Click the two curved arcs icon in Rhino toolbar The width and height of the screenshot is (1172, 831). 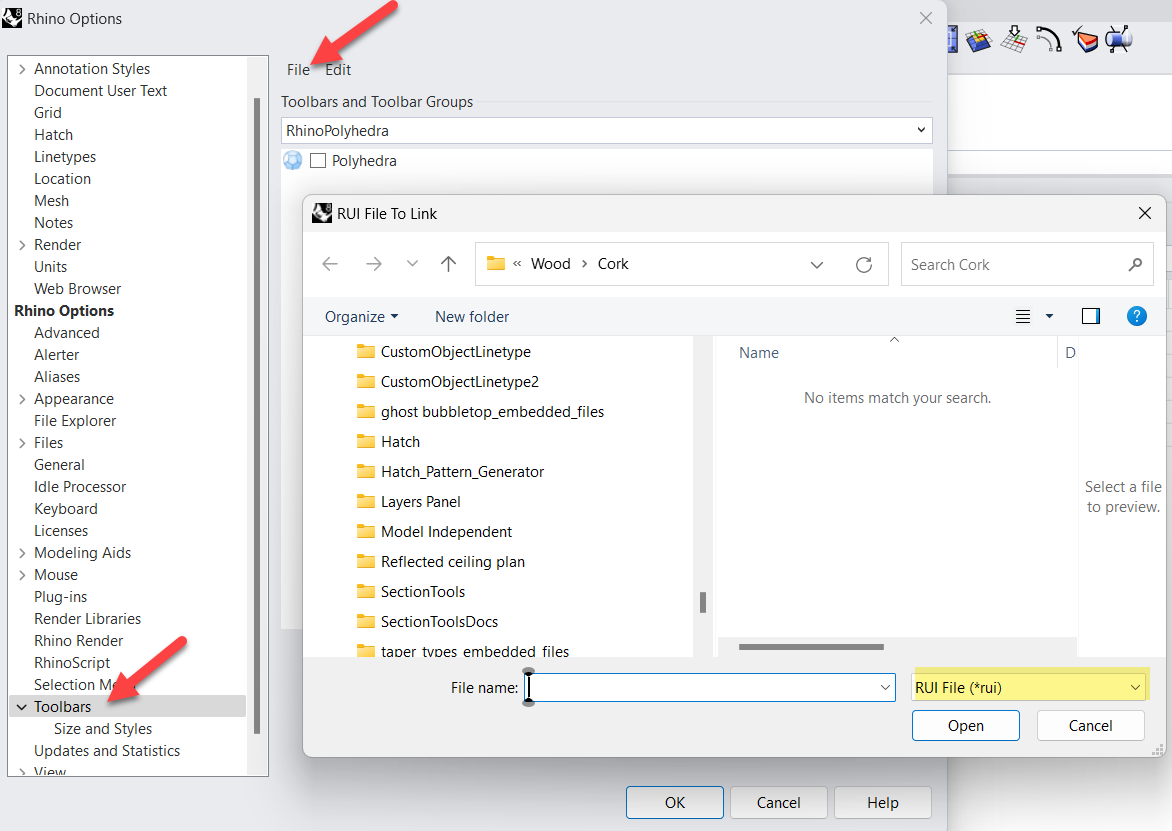click(1049, 39)
